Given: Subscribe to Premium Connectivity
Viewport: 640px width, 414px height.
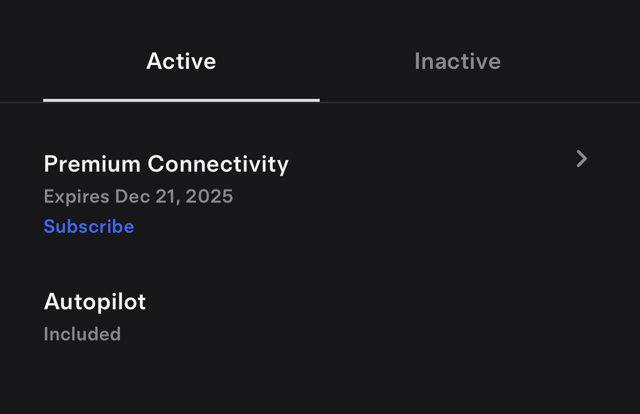Looking at the screenshot, I should (x=89, y=226).
